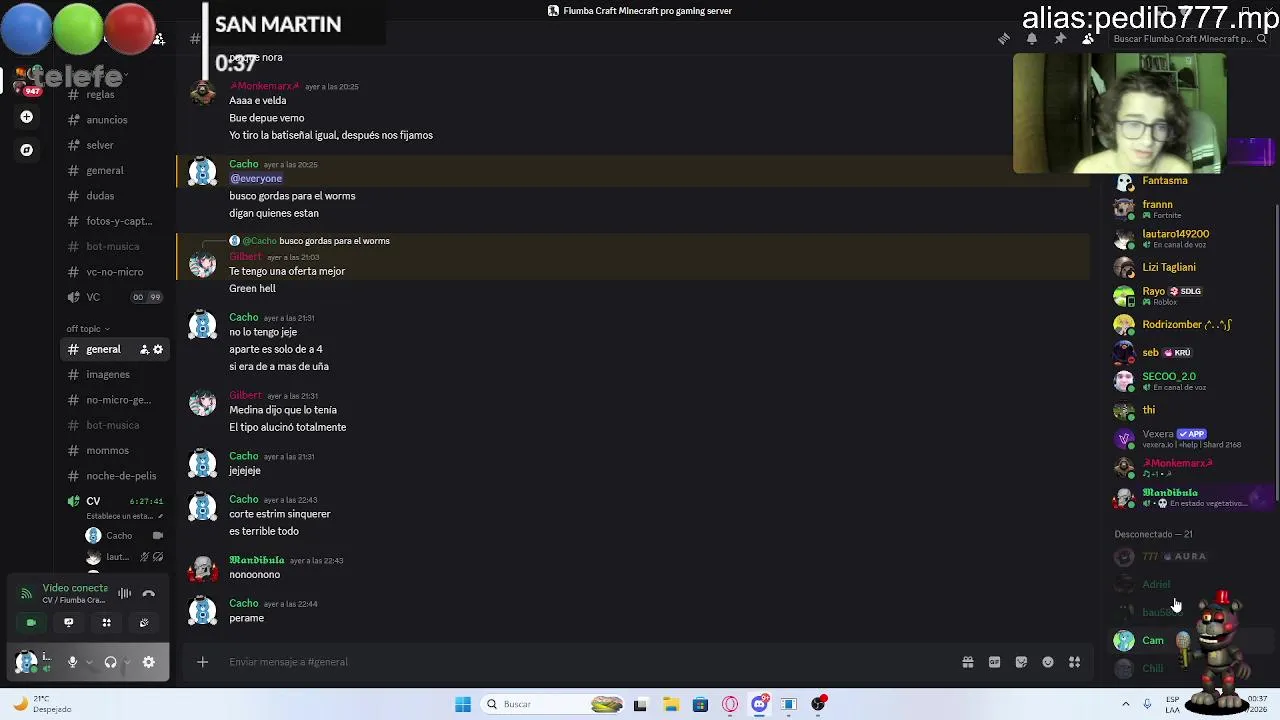Click the add server plus icon
The image size is (1280, 720).
pos(26,117)
